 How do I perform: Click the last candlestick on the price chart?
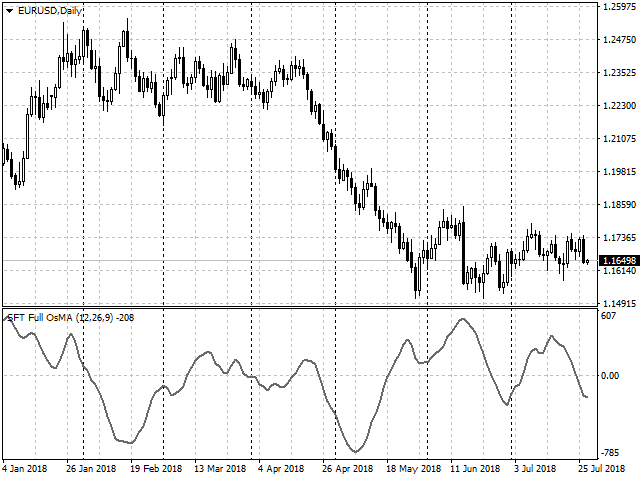[x=587, y=262]
